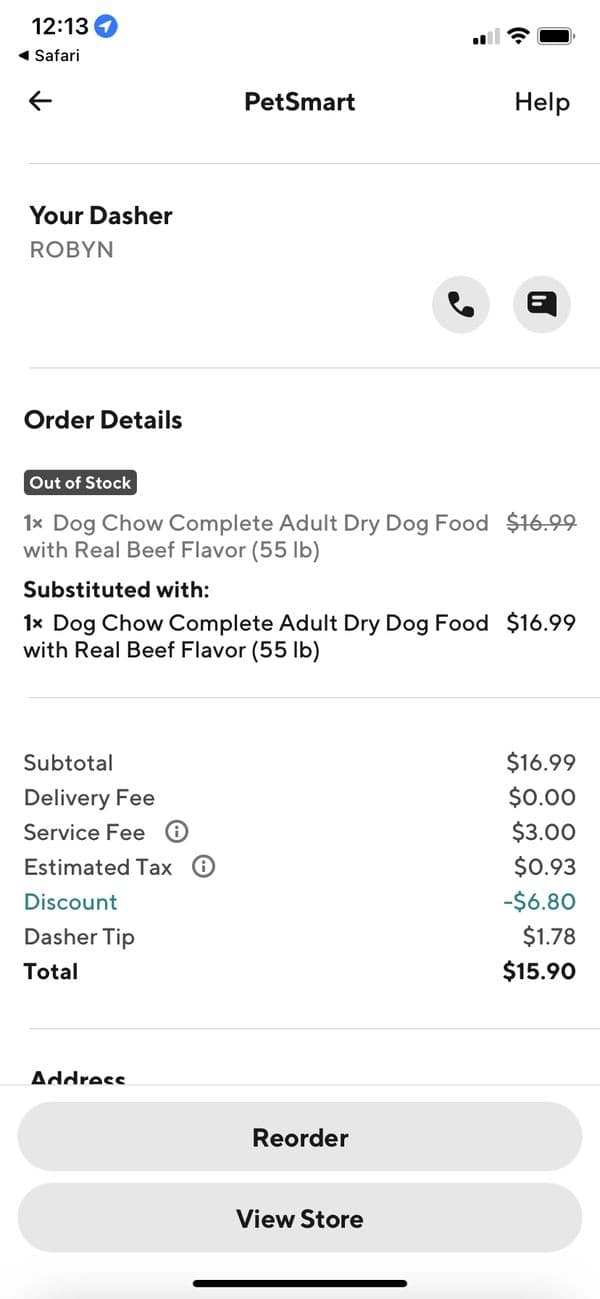Message the Dasher via chat icon
This screenshot has height=1299, width=600.
point(542,304)
